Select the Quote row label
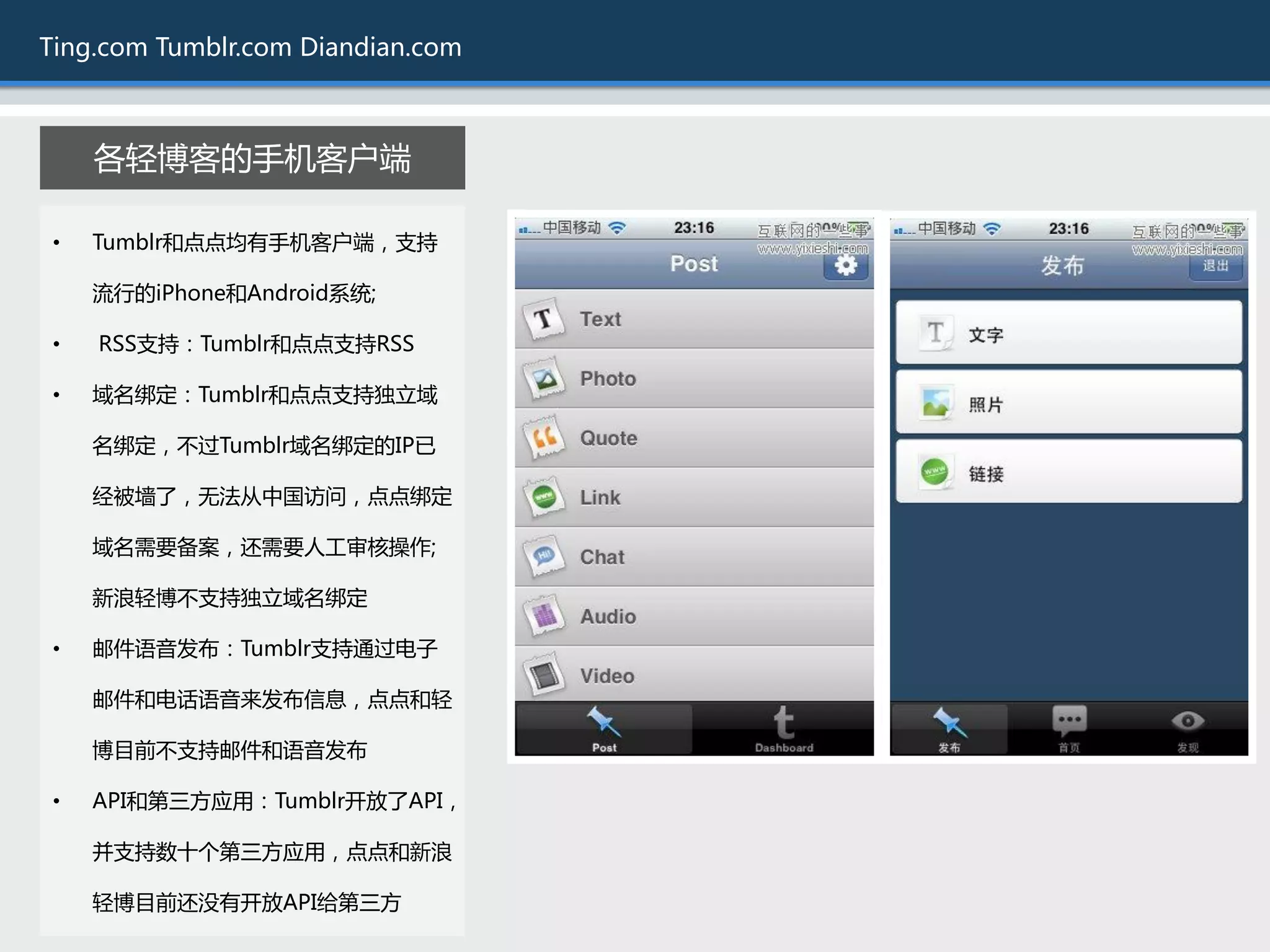This screenshot has width=1270, height=952. pos(609,438)
